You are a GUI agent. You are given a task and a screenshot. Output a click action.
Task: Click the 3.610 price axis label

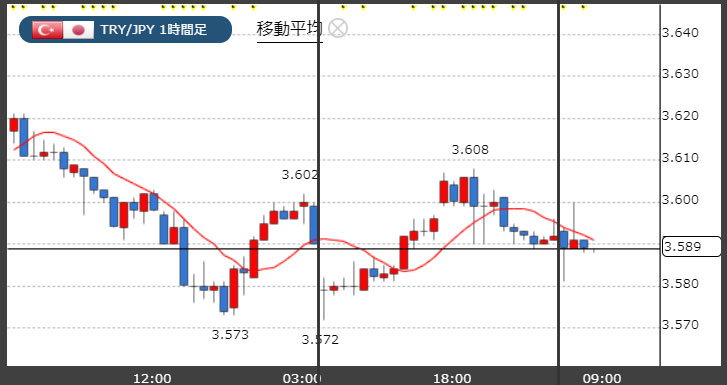click(680, 158)
